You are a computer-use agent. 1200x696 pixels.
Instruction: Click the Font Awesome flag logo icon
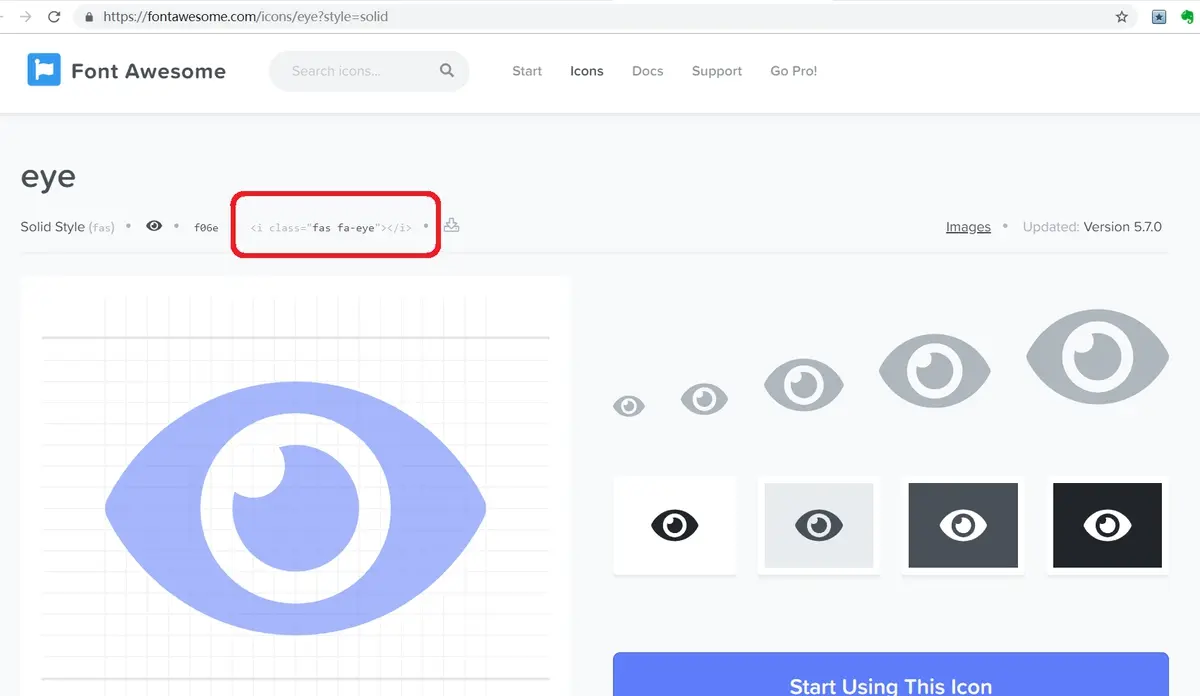pos(44,70)
